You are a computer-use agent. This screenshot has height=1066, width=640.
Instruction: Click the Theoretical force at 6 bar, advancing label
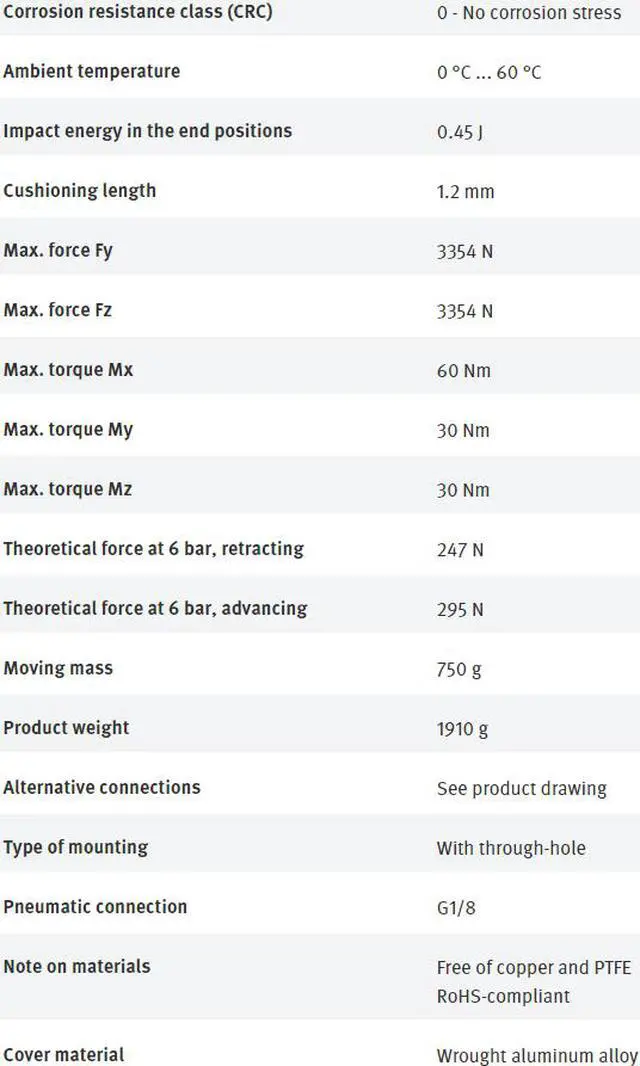[x=155, y=608]
